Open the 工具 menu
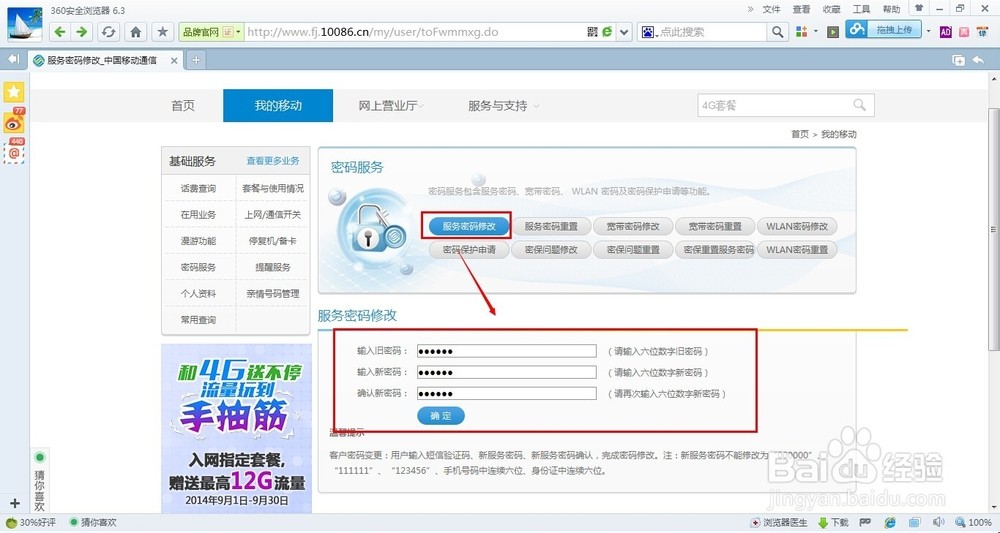The width and height of the screenshot is (1000, 533). [862, 9]
